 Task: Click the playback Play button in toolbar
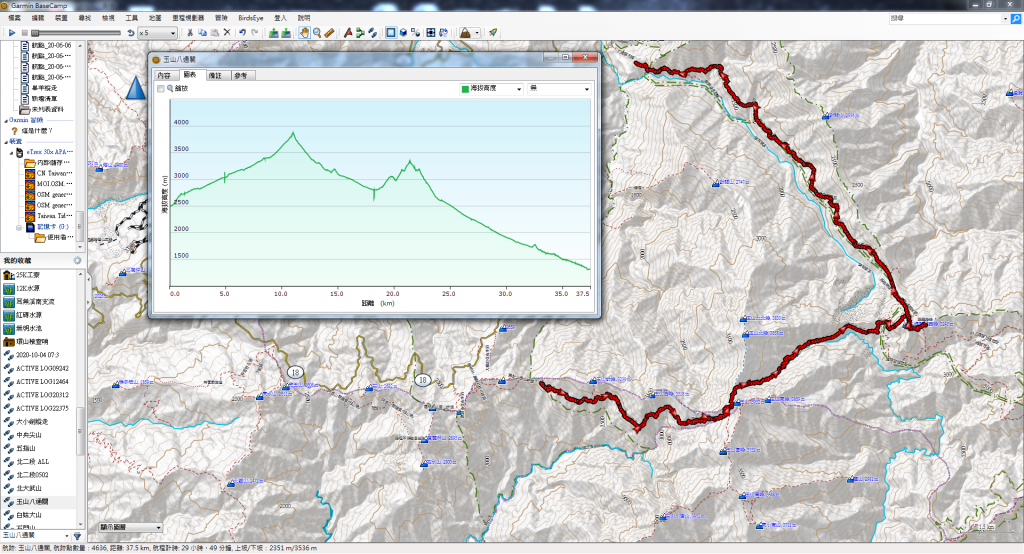click(12, 33)
